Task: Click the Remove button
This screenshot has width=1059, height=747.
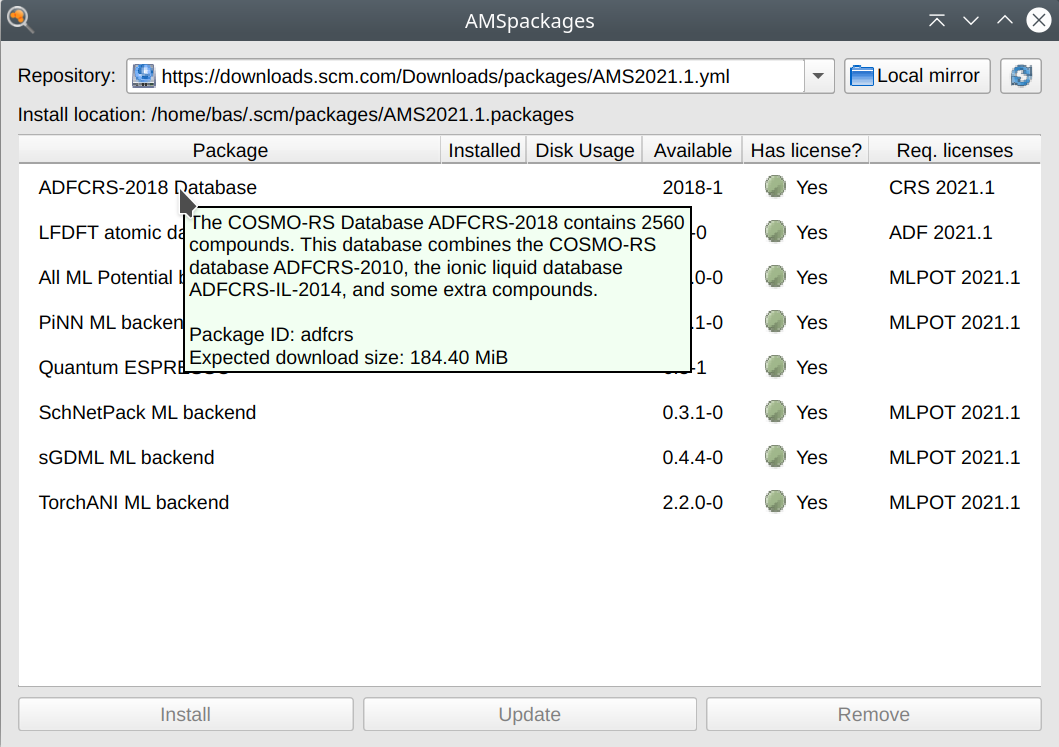Action: 873,715
